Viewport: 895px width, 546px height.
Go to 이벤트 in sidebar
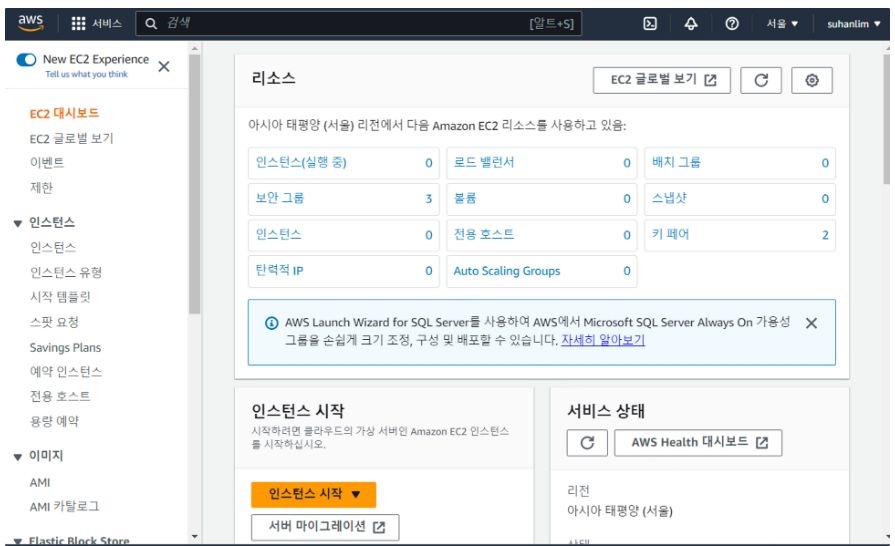[x=47, y=163]
